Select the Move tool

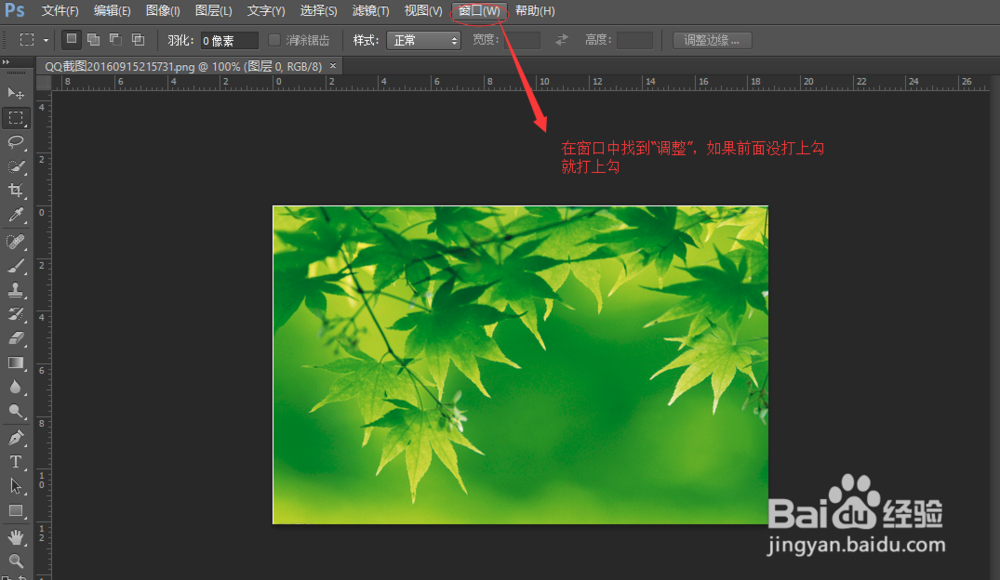[x=15, y=93]
